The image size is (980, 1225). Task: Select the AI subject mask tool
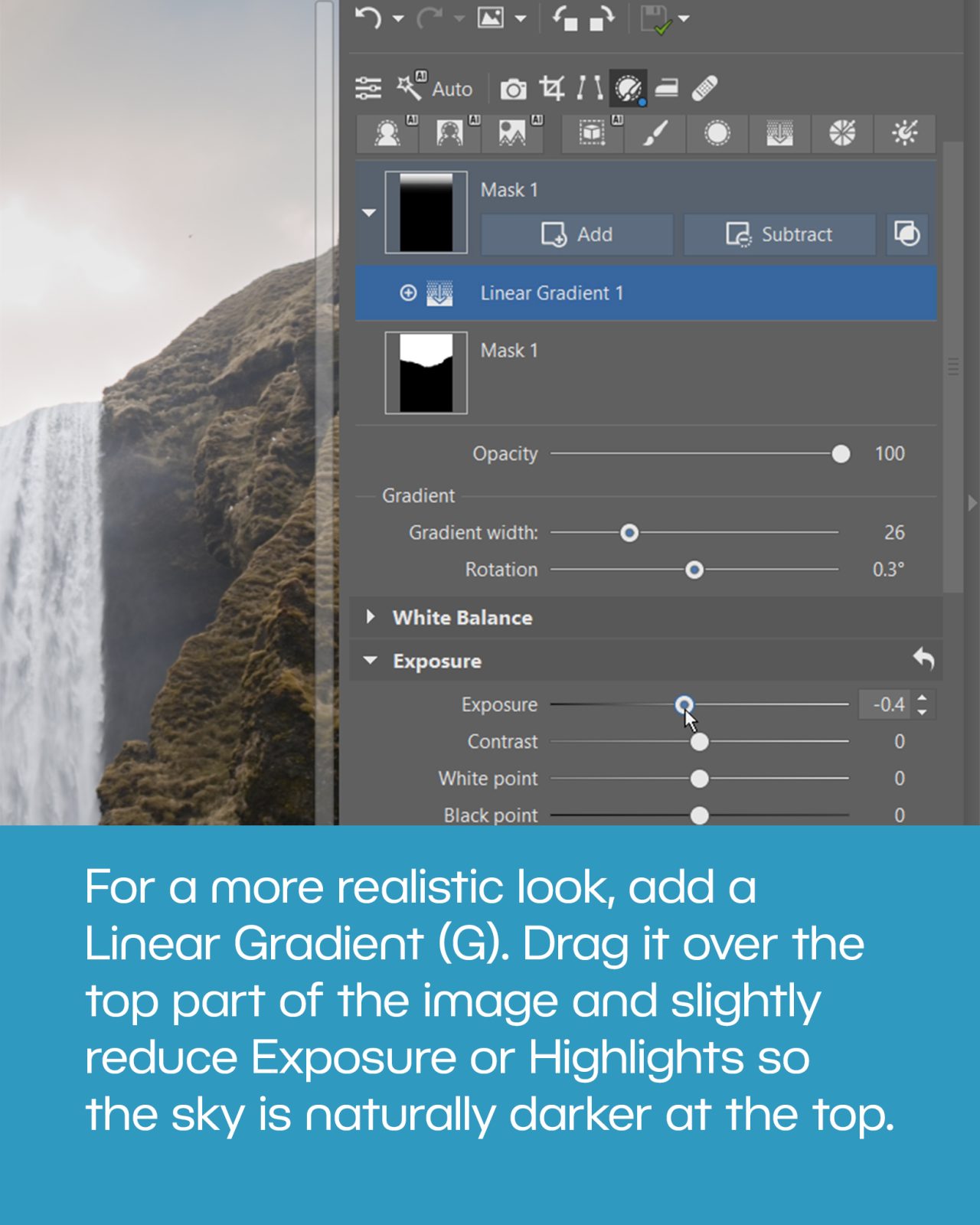388,134
